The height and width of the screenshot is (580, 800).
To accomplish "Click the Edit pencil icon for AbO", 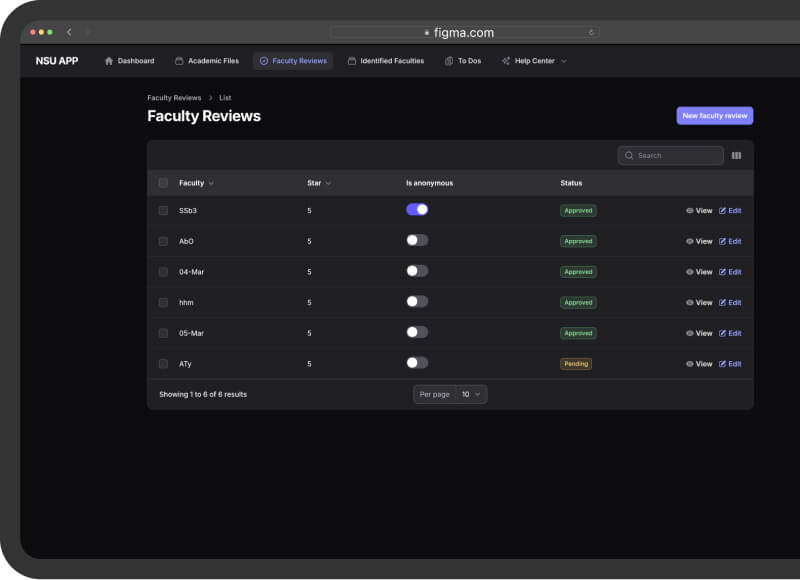I will [722, 241].
